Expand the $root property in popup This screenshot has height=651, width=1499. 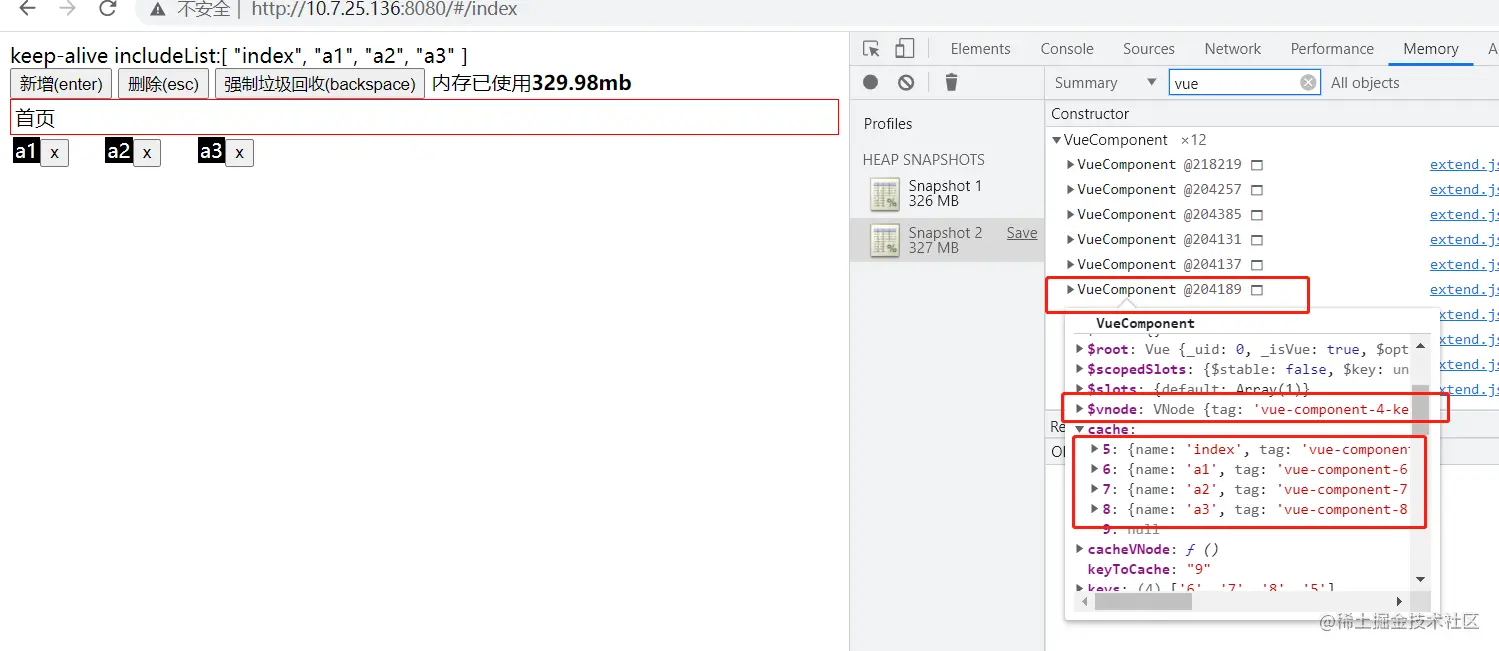click(1079, 349)
